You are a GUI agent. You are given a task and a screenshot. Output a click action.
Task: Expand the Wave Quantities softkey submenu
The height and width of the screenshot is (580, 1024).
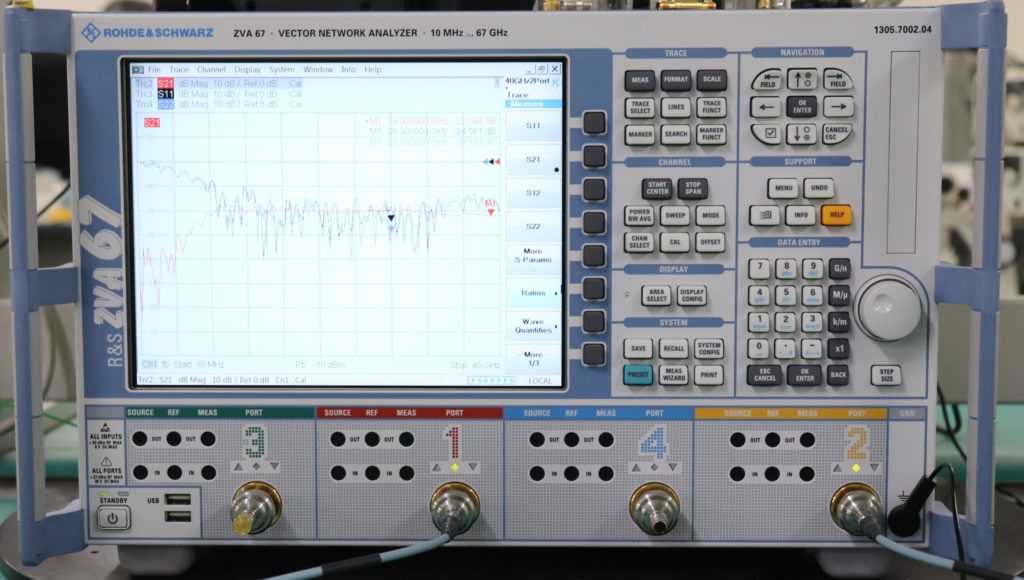[534, 326]
